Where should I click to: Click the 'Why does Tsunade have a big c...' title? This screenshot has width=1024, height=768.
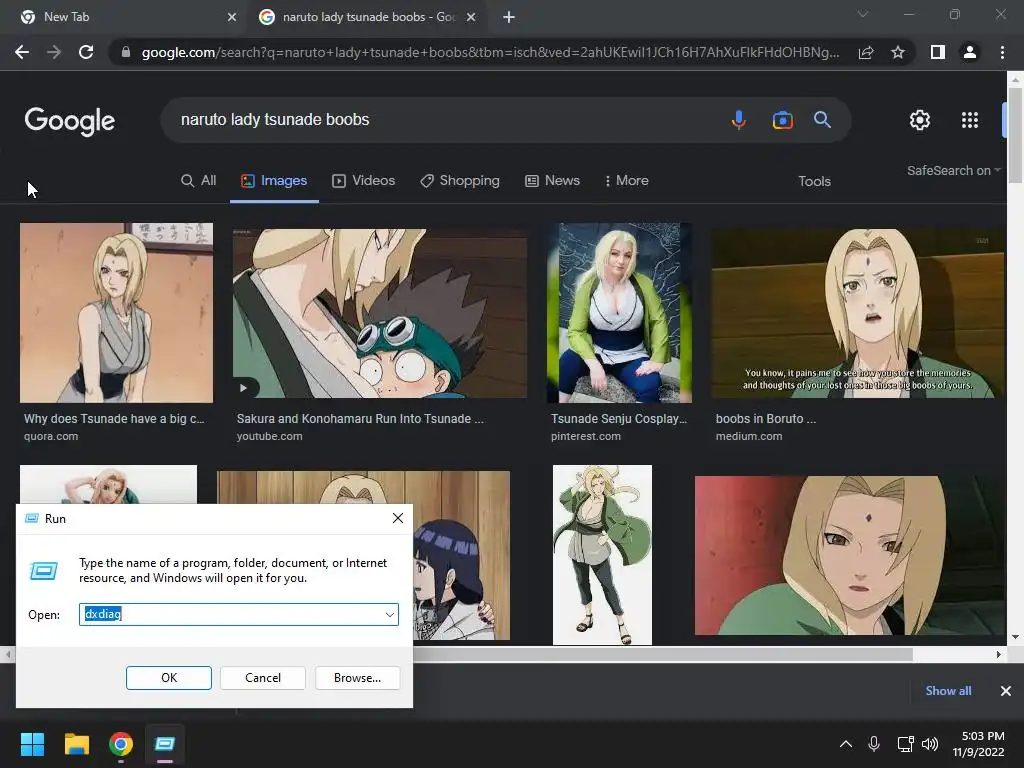pos(114,419)
